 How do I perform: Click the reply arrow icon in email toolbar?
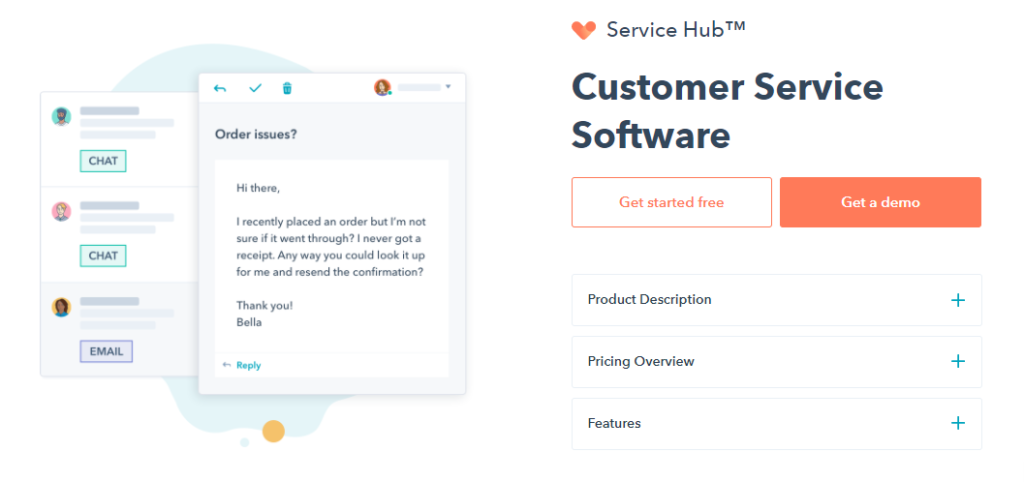(220, 88)
